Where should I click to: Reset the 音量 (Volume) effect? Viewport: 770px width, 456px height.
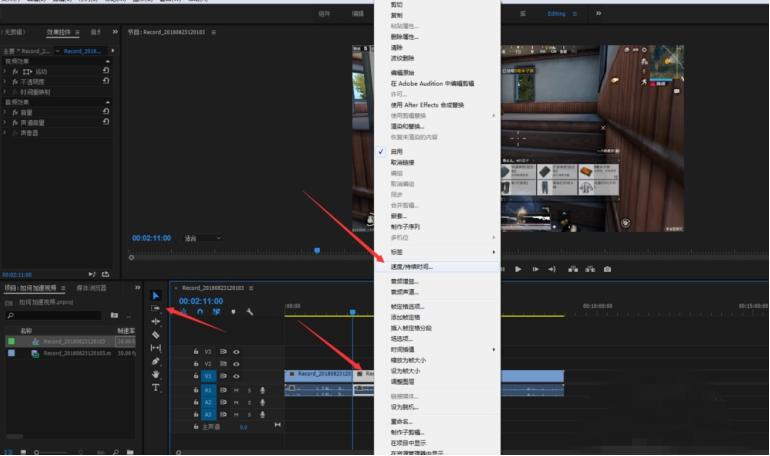[x=106, y=111]
